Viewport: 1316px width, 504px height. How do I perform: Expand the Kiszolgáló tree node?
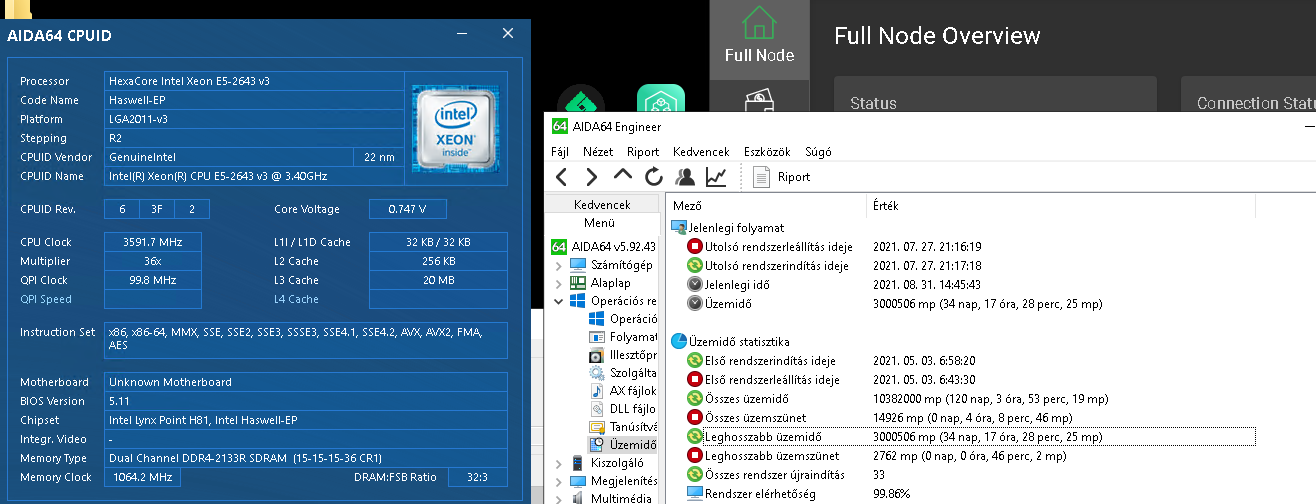[558, 463]
